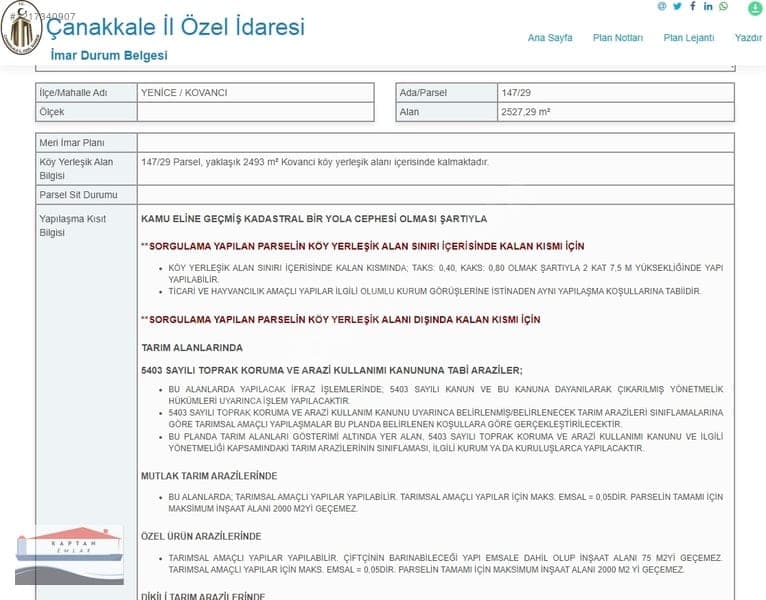This screenshot has width=766, height=600.
Task: Click the 'KAMU ELİNE GEÇMİŞ KADASTRAL' heading
Action: click(x=314, y=219)
